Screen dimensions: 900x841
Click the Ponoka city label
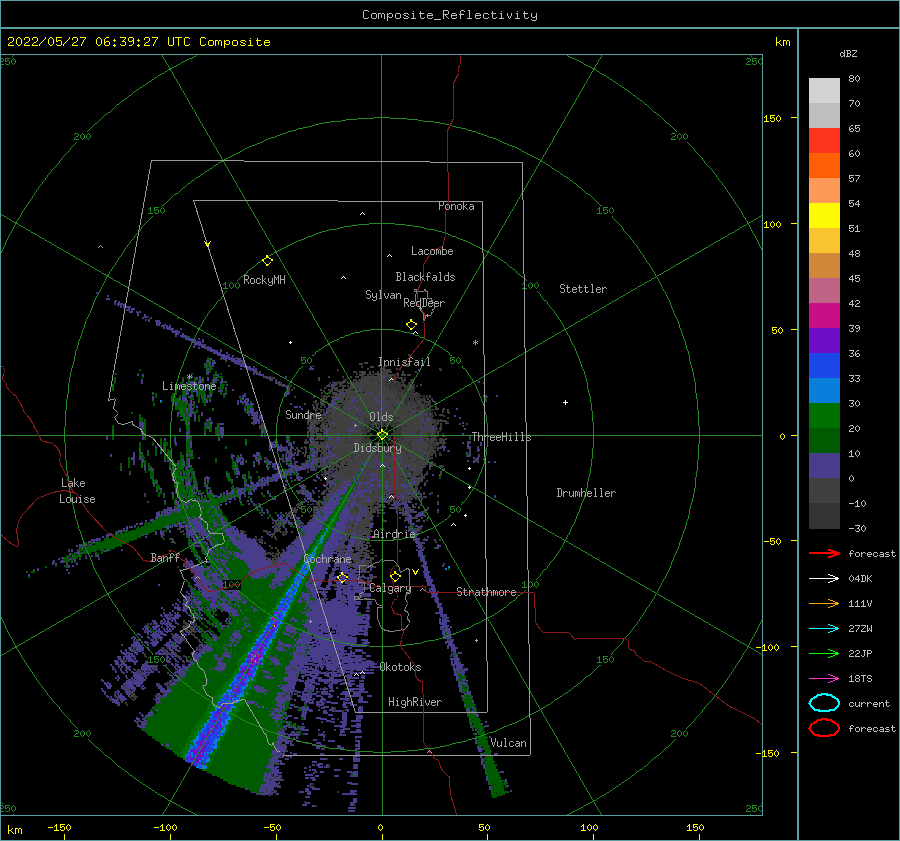tap(456, 206)
